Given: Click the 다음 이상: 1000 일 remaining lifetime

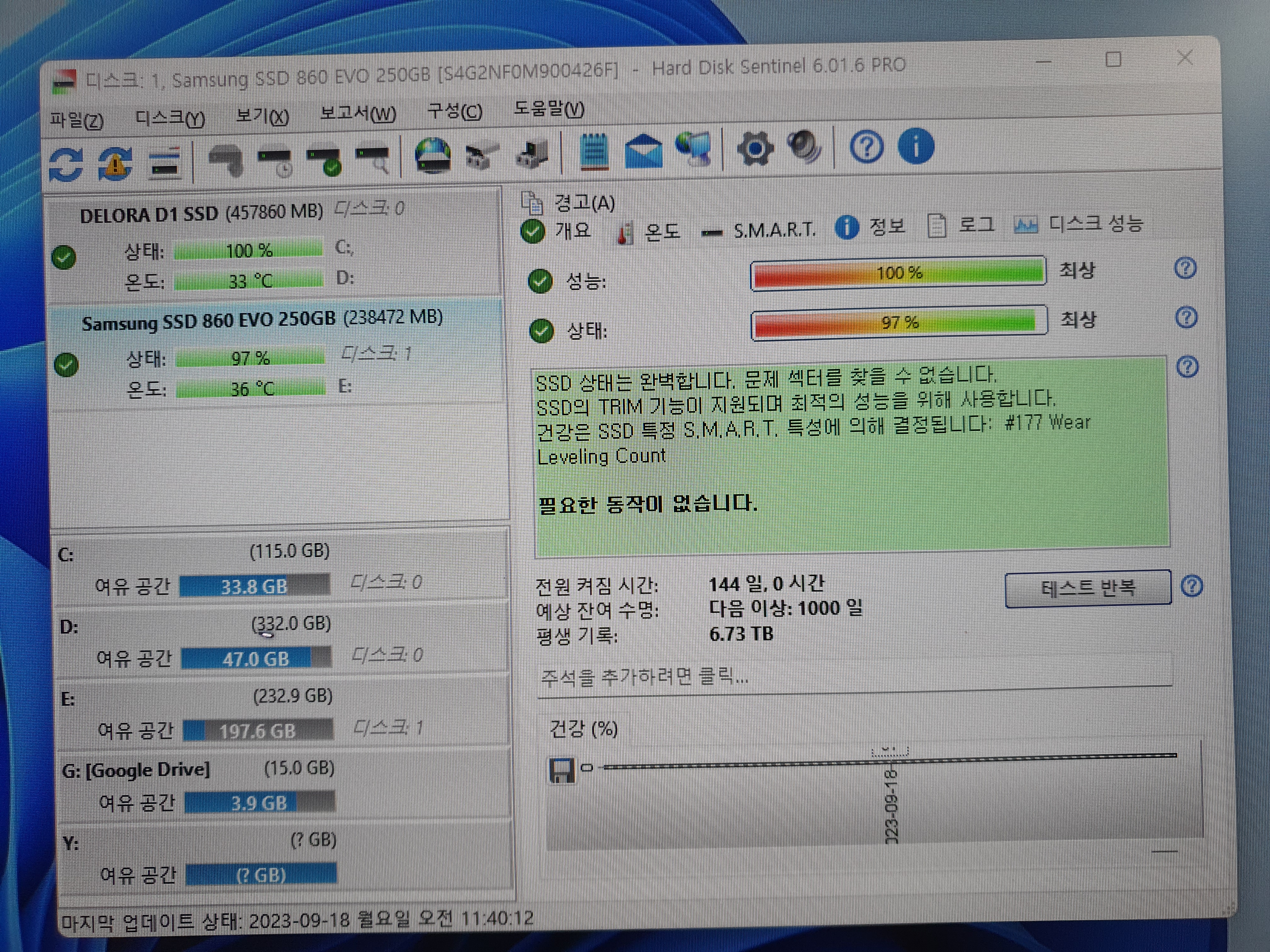Looking at the screenshot, I should [786, 608].
